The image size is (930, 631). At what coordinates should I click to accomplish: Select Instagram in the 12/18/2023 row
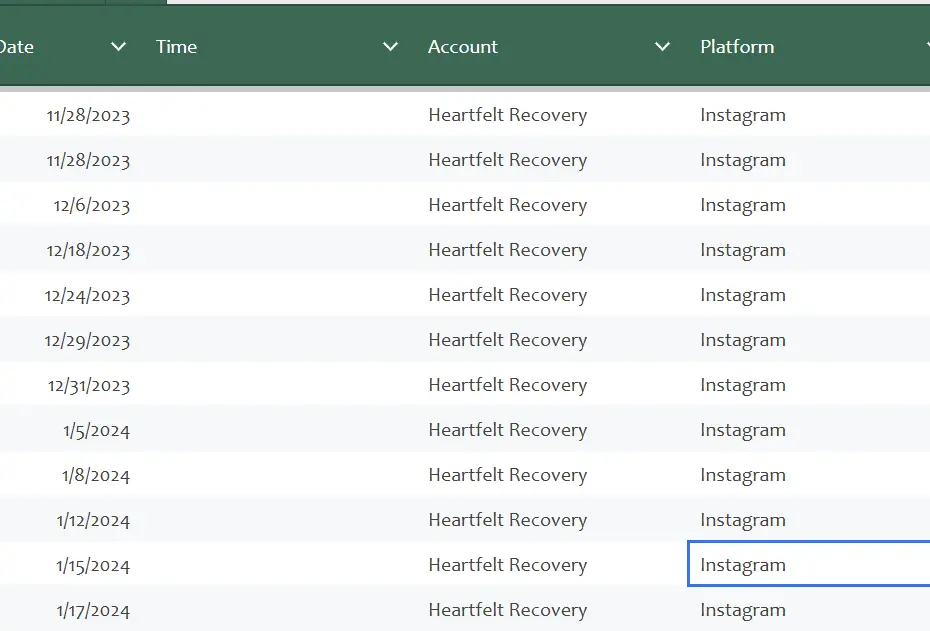743,250
